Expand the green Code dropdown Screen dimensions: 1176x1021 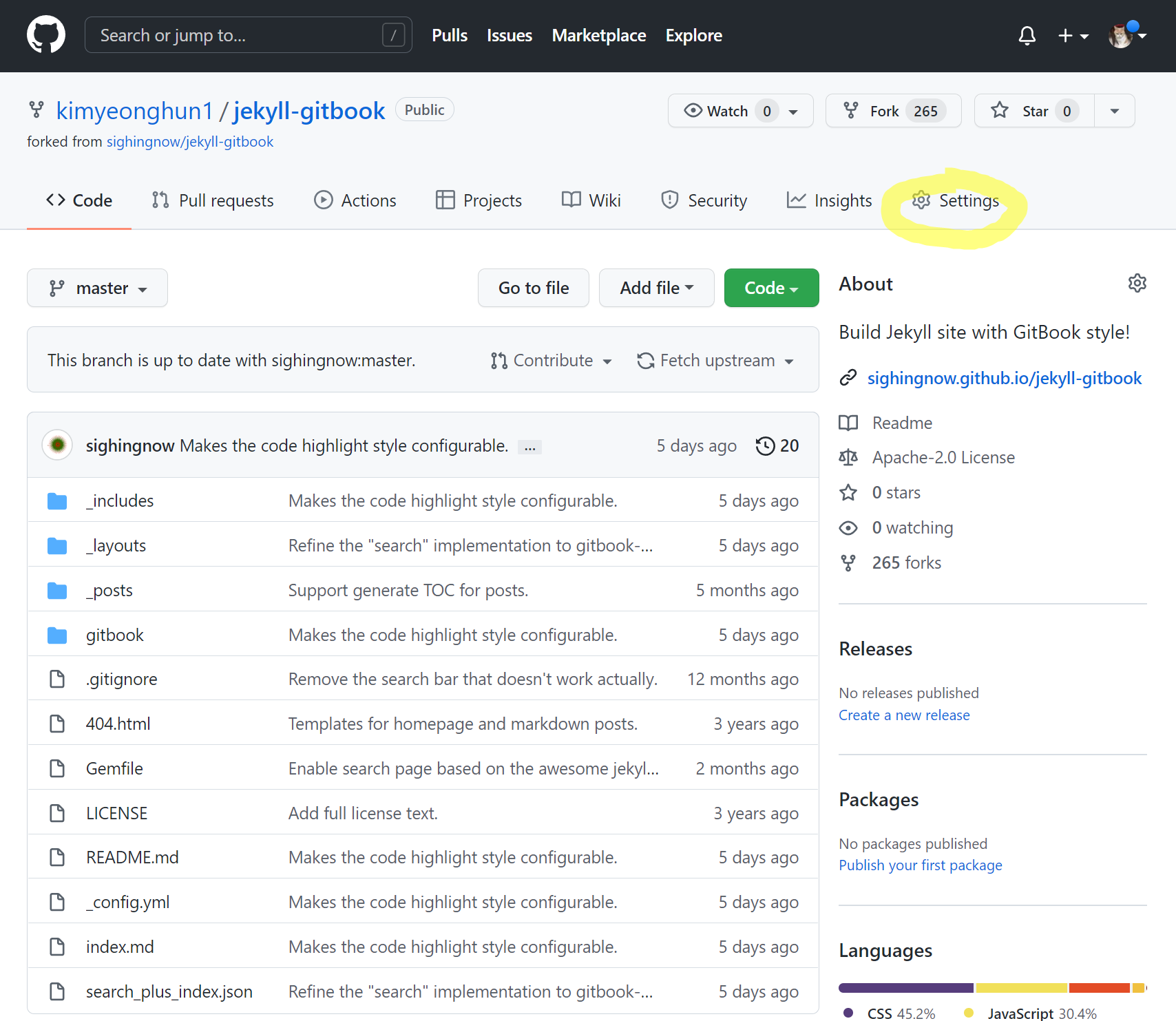[771, 288]
